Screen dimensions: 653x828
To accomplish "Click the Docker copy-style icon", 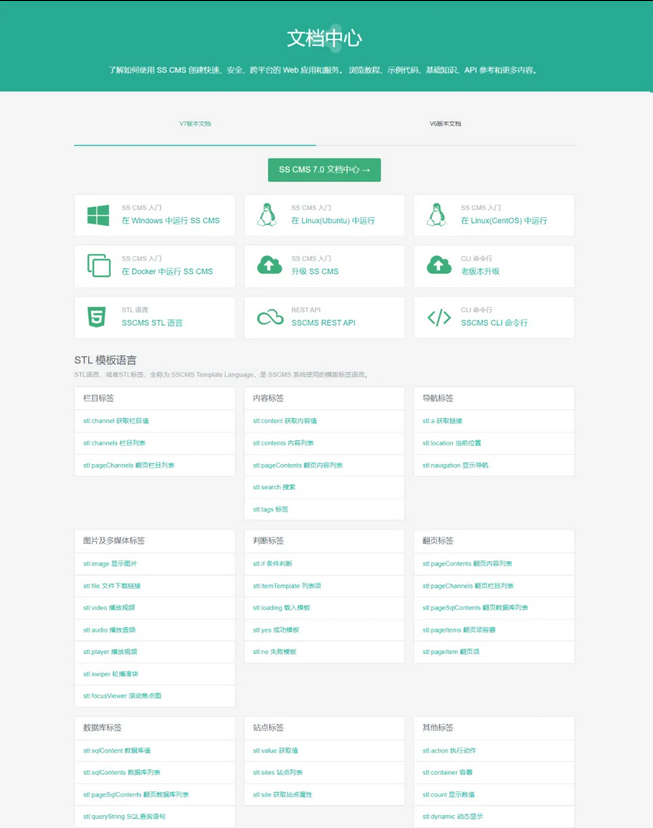I will click(98, 265).
